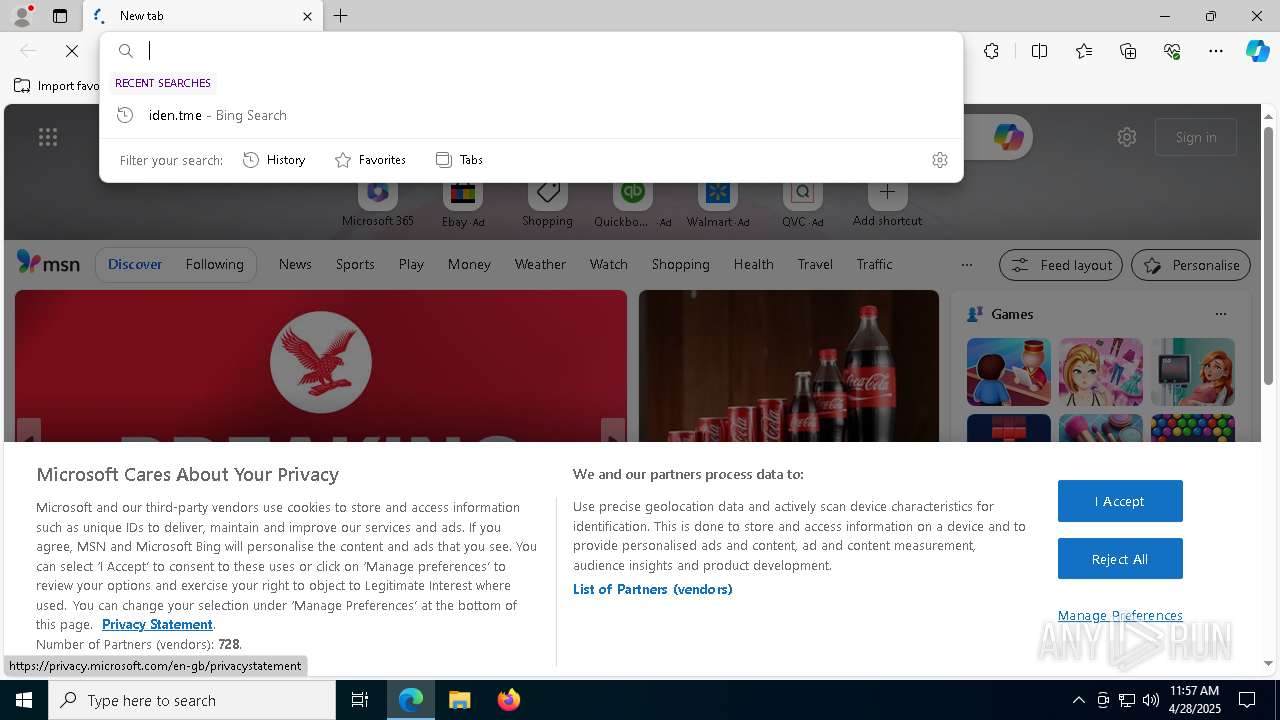Click the Sign in button
The image size is (1280, 720).
[x=1196, y=137]
